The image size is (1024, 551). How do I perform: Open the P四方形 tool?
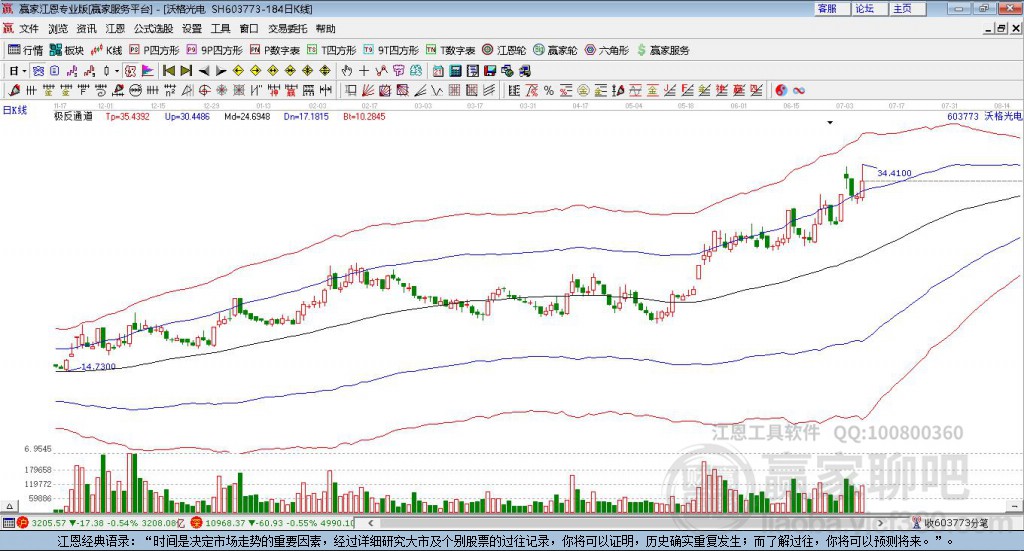click(x=154, y=50)
